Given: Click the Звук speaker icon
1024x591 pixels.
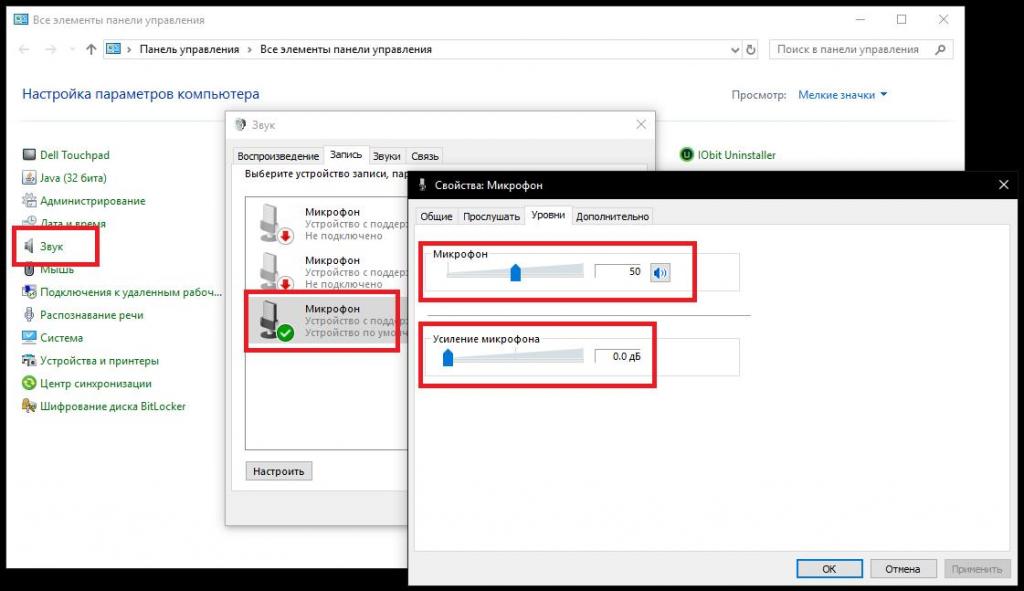Looking at the screenshot, I should (29, 246).
